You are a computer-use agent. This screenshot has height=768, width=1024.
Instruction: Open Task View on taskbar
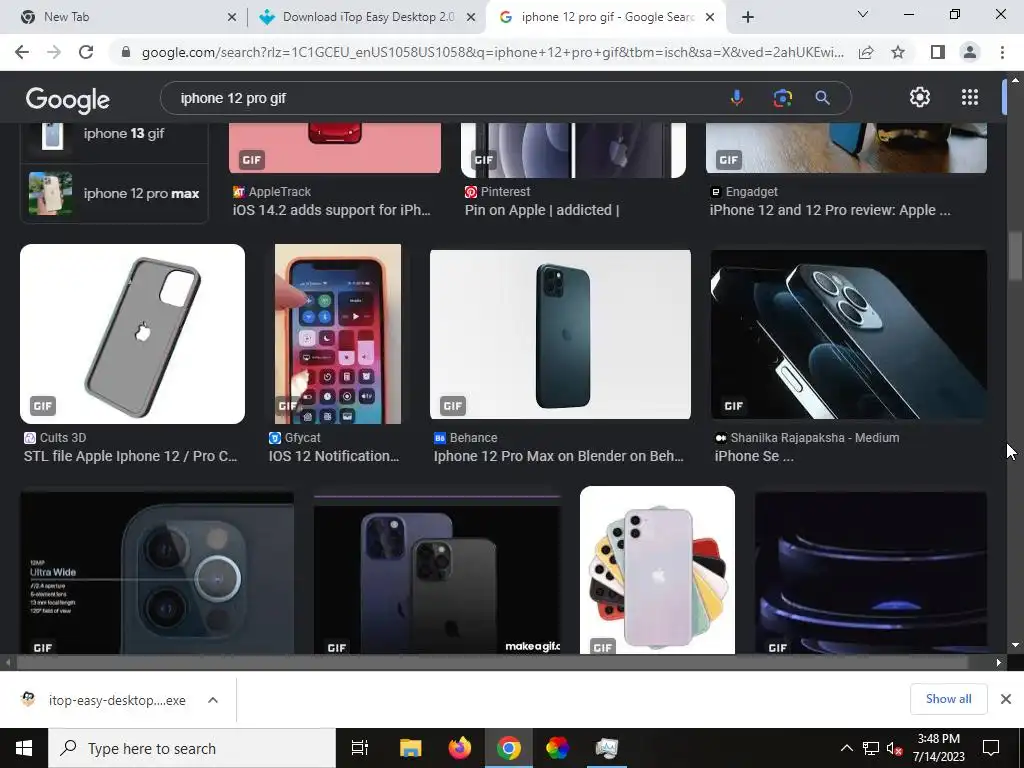coord(360,748)
